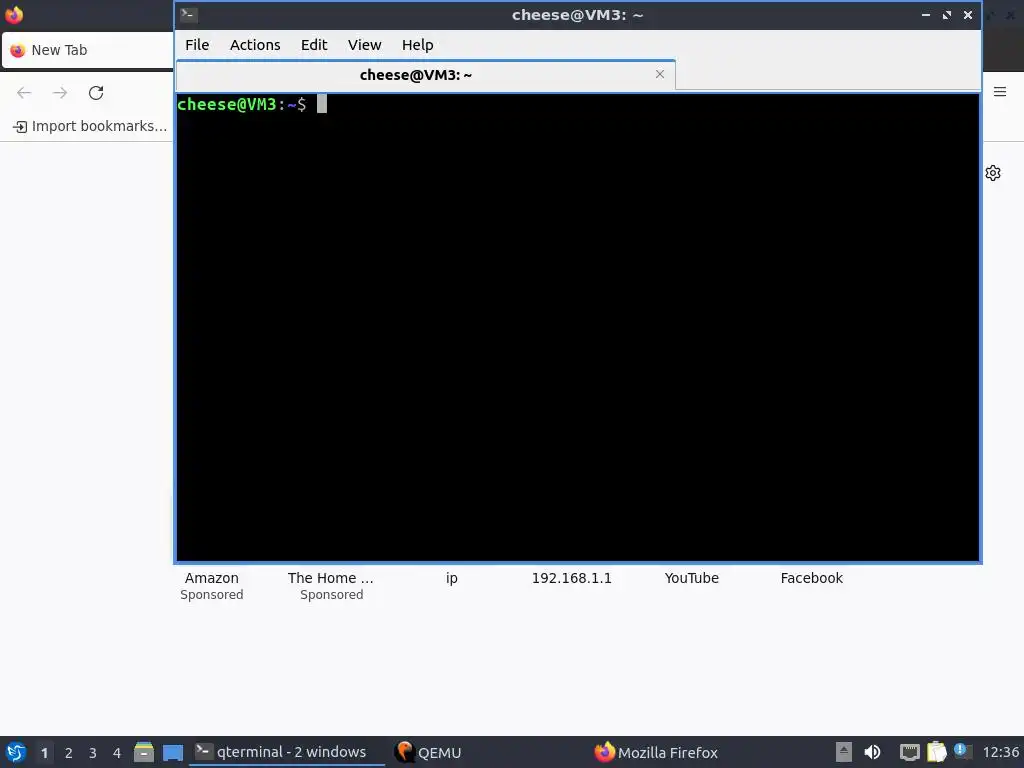
Task: Maximize the qterminal window
Action: (947, 15)
